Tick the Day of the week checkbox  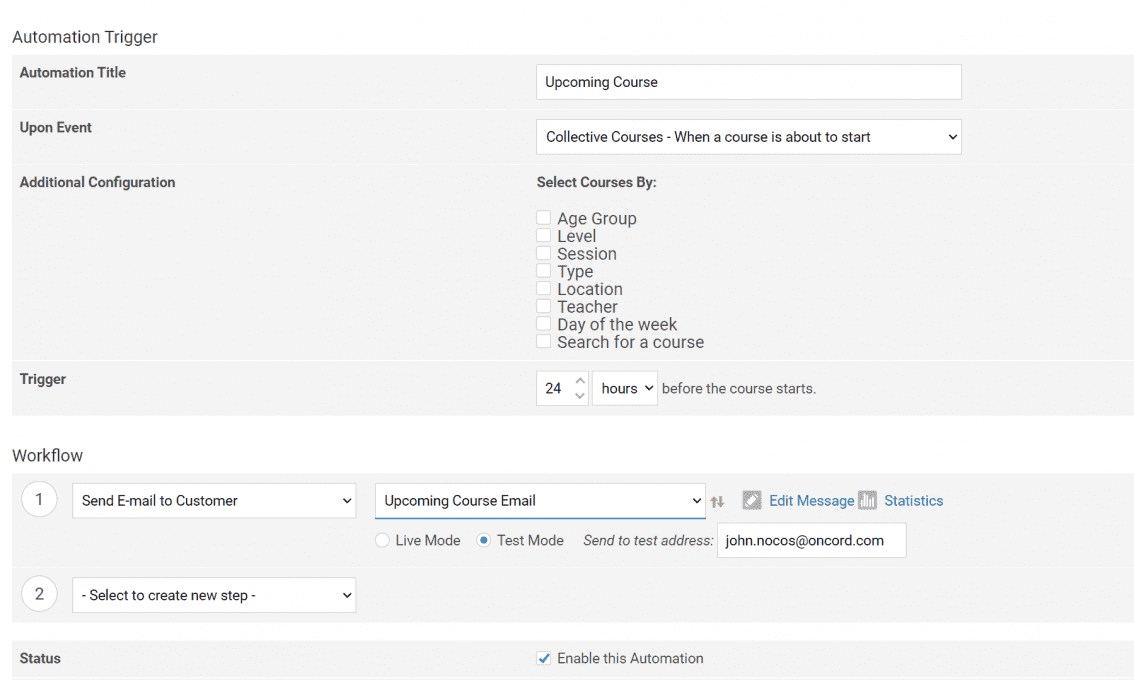(543, 323)
